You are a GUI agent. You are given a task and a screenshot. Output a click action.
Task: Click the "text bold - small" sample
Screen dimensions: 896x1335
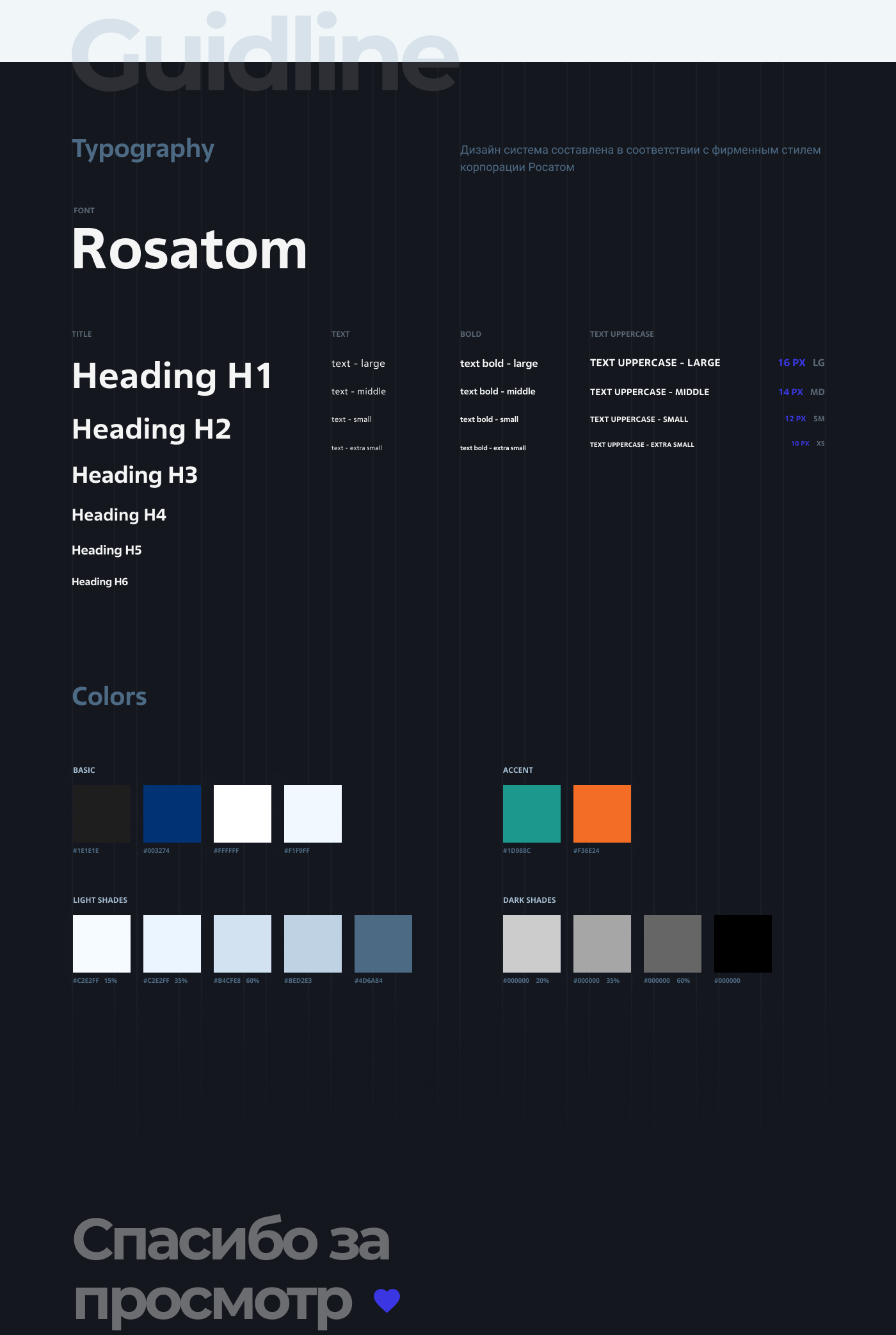coord(490,419)
